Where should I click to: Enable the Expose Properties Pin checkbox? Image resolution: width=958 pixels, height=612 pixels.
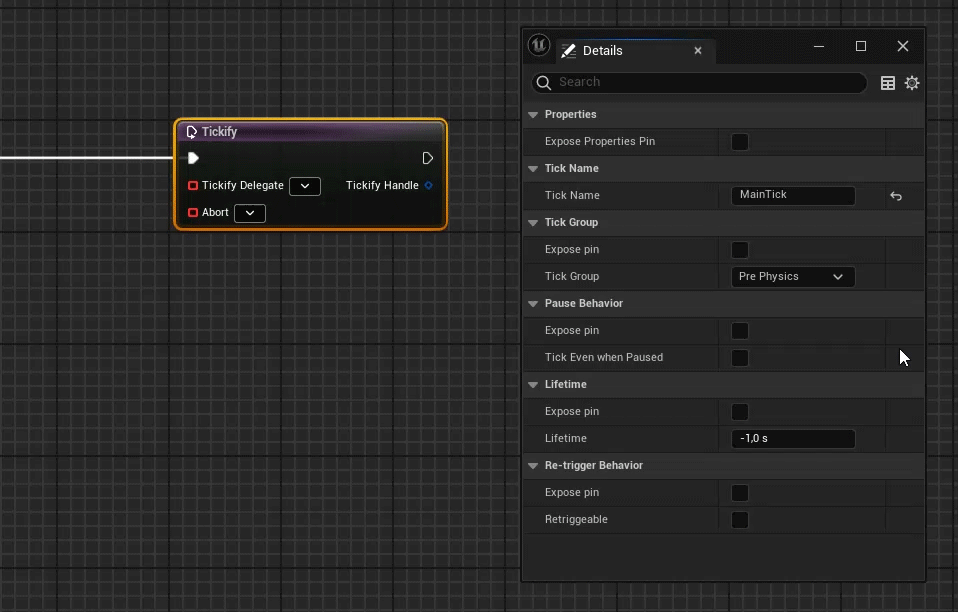click(x=740, y=142)
